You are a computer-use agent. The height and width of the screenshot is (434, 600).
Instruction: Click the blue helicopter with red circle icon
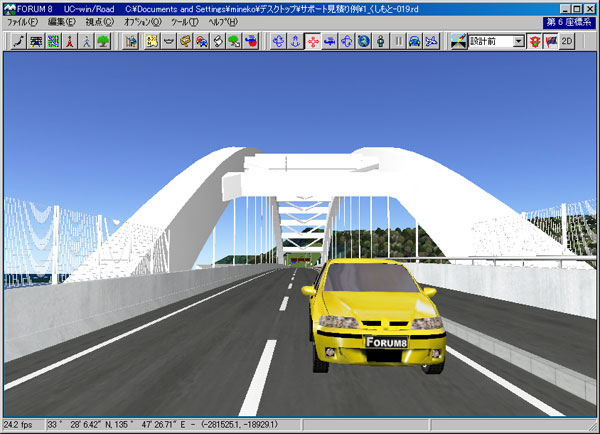tap(251, 41)
